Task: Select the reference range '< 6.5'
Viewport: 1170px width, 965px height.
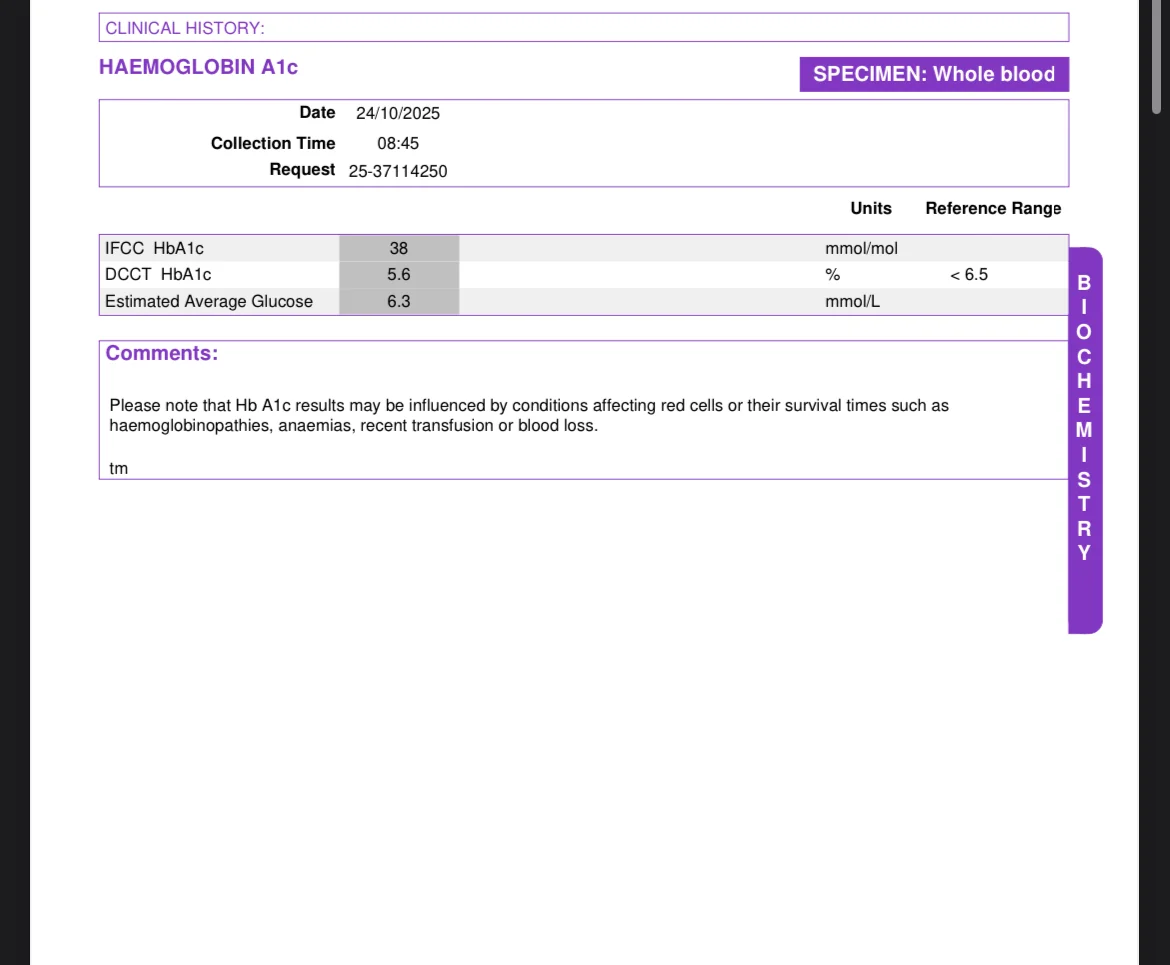Action: (x=969, y=275)
